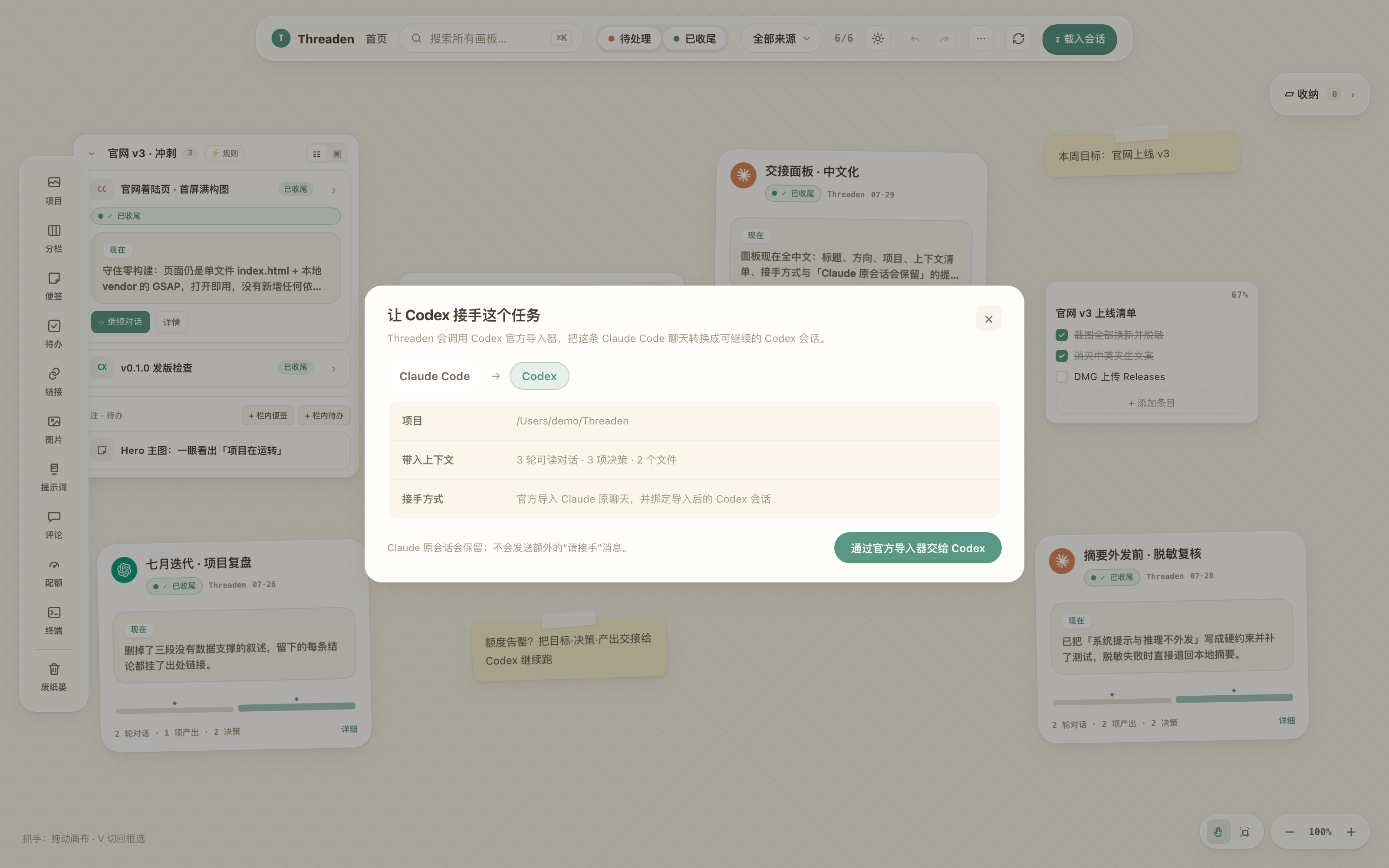Click + 栏内待办 button
Viewport: 1389px width, 868px height.
tap(324, 415)
